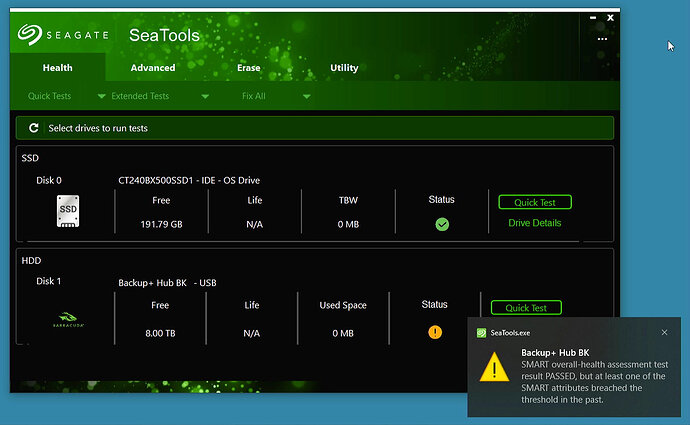Run Quick Test on the CT240BX500SSD1 drive
The image size is (690, 425).
click(x=535, y=202)
